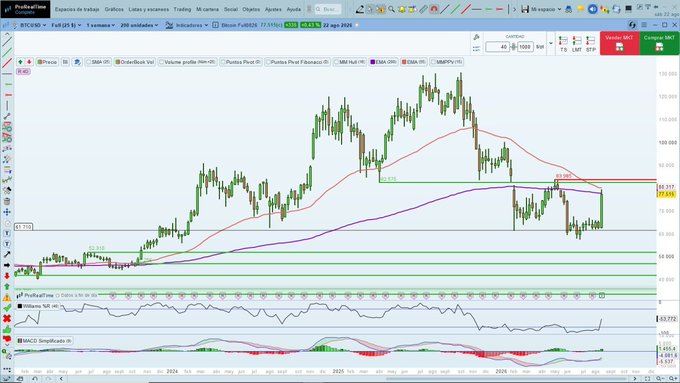
Task: Open the 200 unidades dropdown
Action: click(x=139, y=25)
